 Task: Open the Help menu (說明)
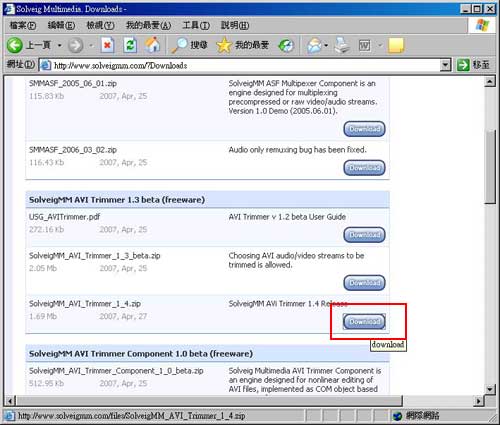(235, 25)
